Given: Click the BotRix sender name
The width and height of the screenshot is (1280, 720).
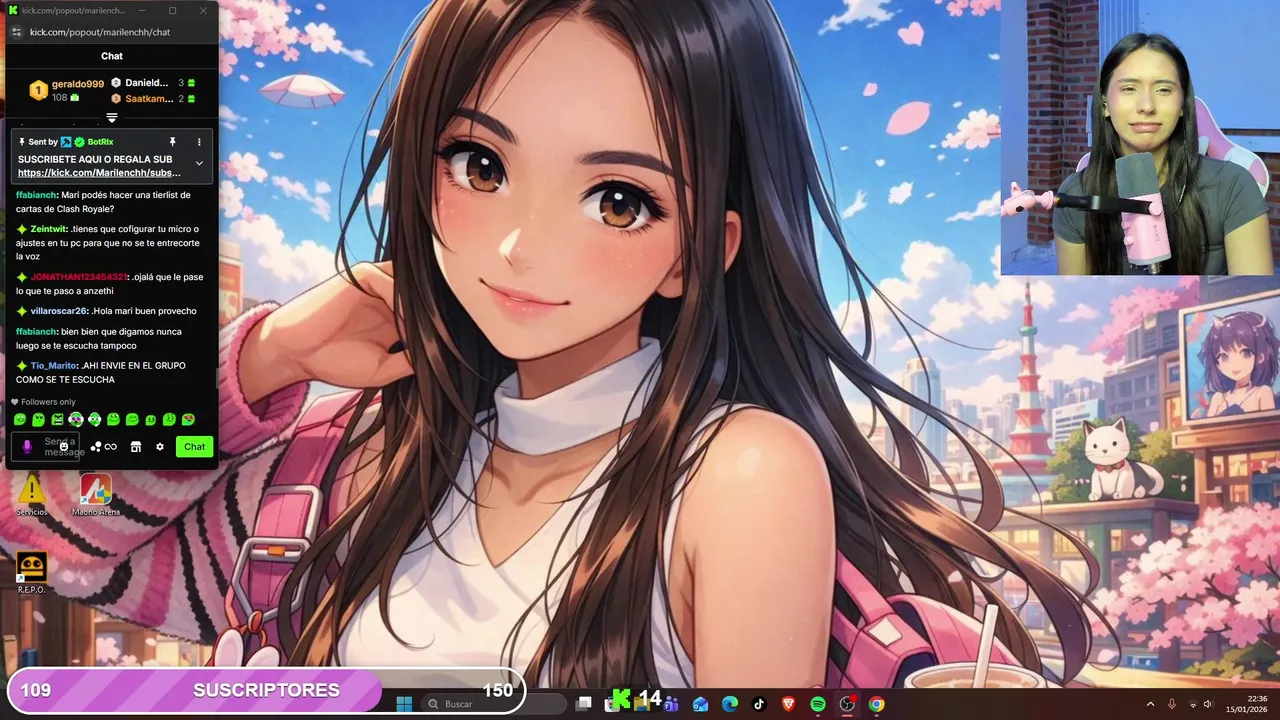Looking at the screenshot, I should click(x=100, y=142).
